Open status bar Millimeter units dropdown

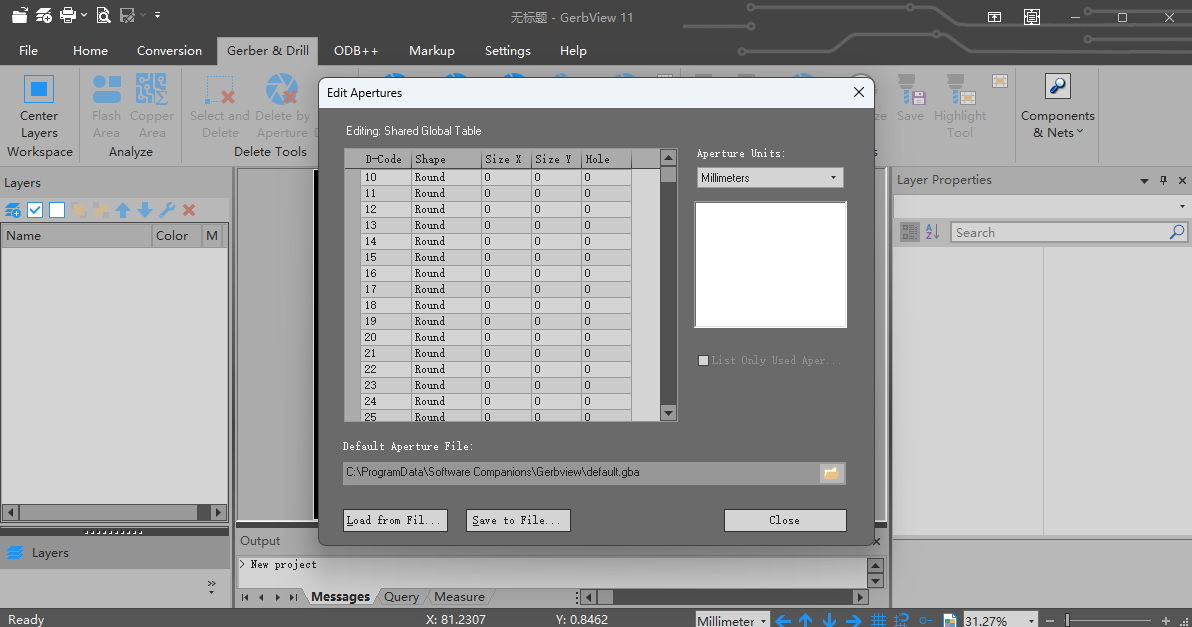pos(761,621)
